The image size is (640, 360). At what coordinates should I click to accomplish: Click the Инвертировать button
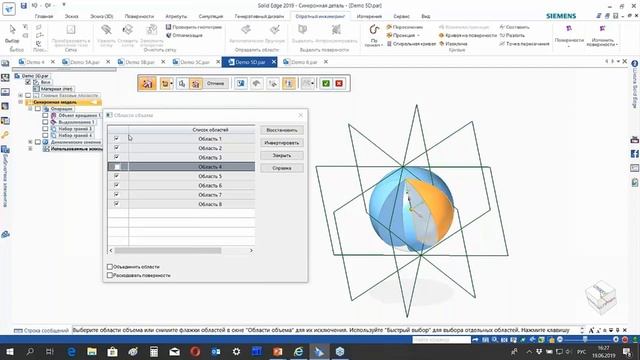(282, 143)
